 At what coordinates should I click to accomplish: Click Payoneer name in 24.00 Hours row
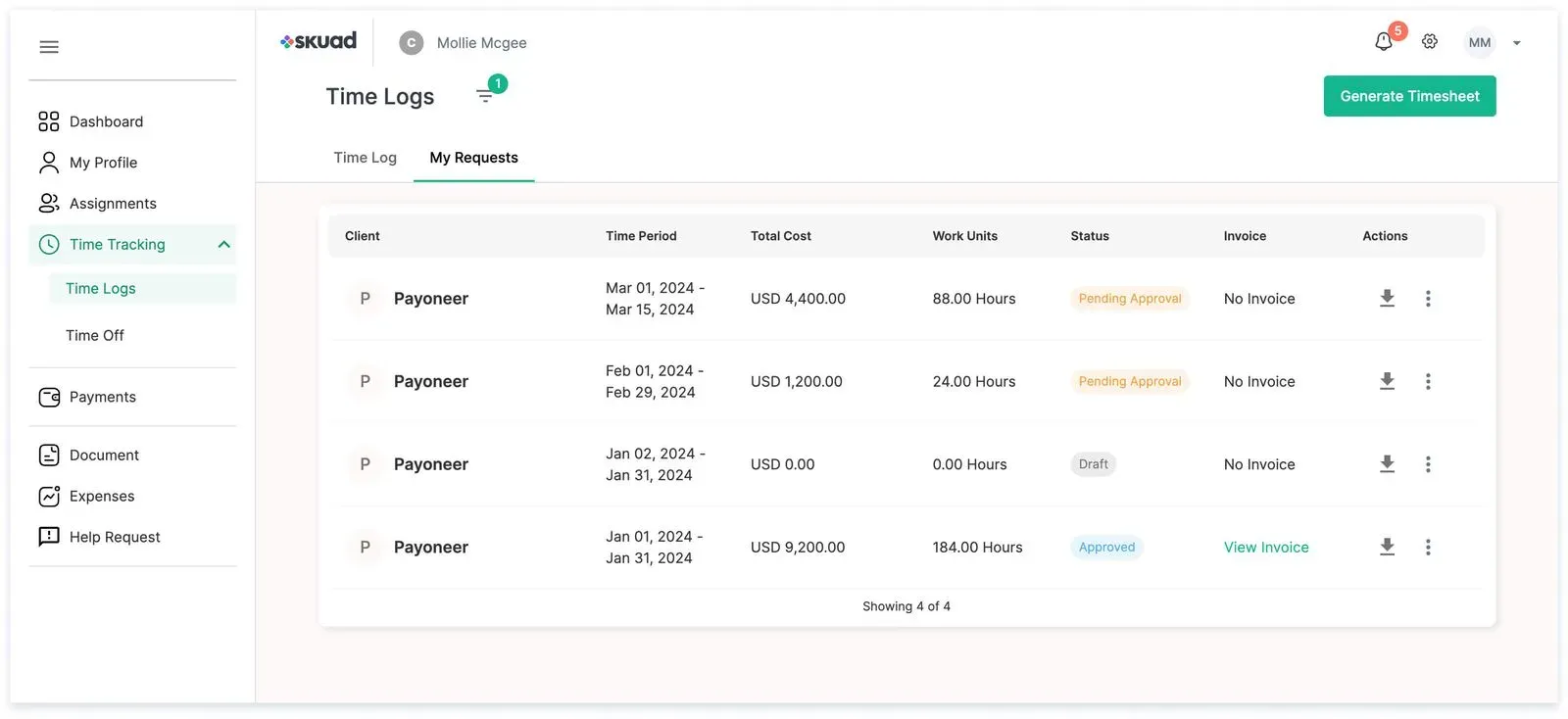pos(431,382)
